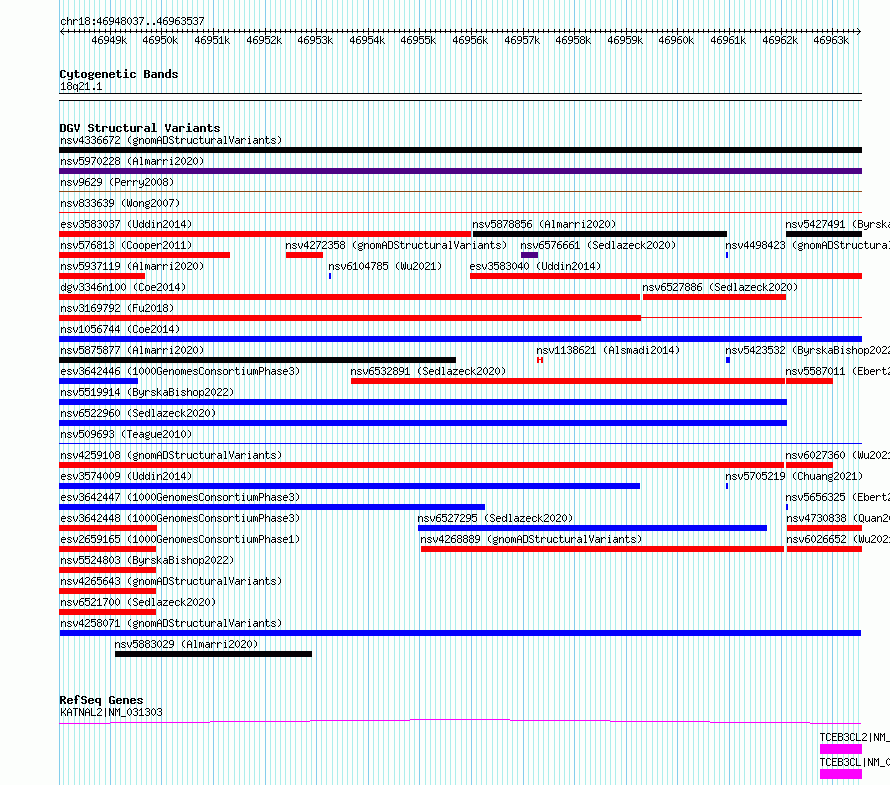Click the RefSeq Genes track title
The height and width of the screenshot is (785, 890).
pos(101,700)
